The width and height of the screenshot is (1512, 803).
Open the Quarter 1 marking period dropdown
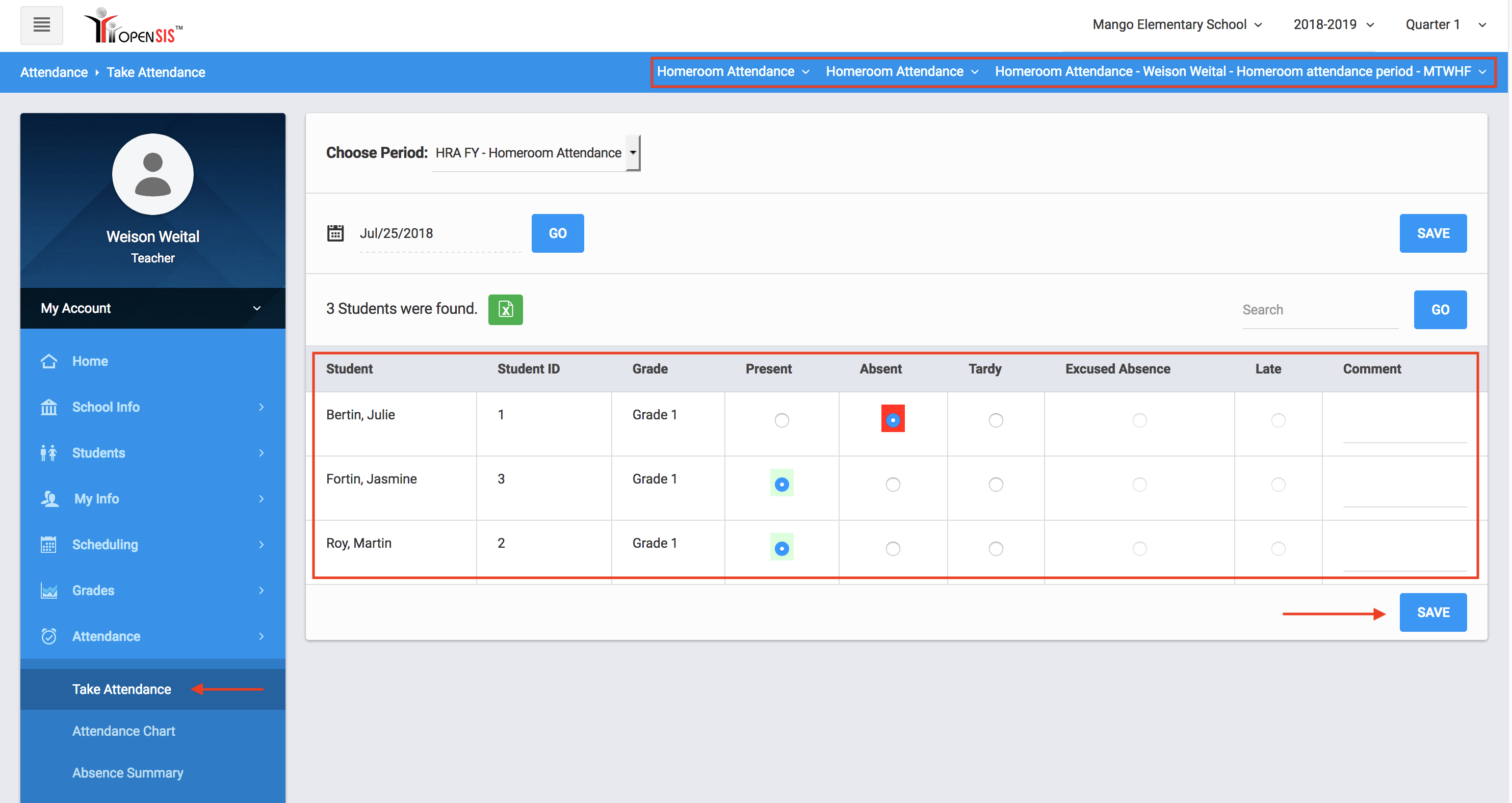[1445, 24]
